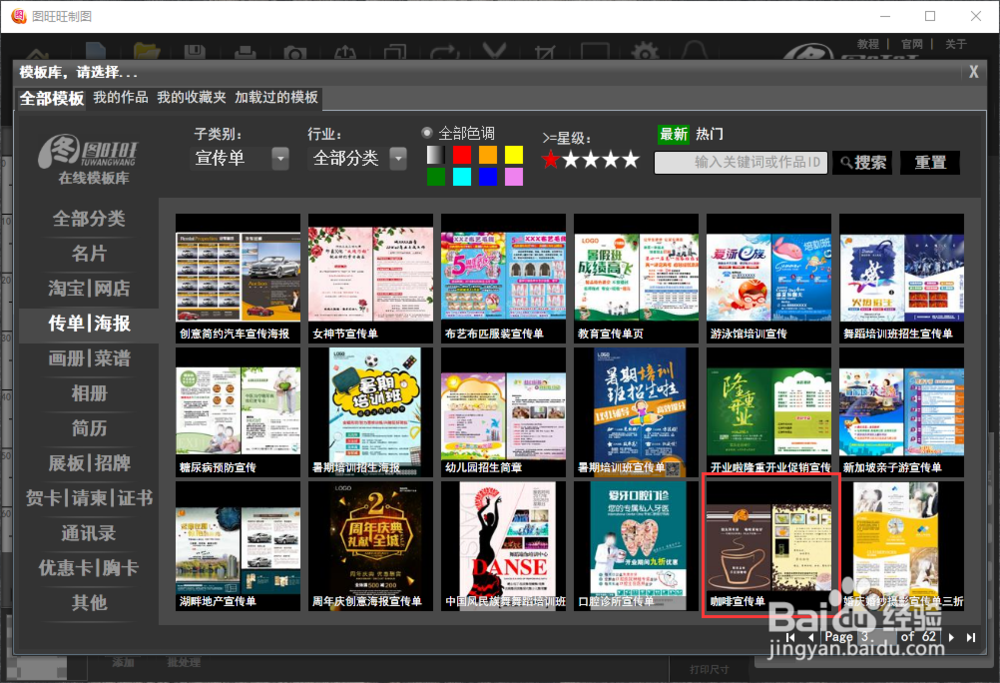The width and height of the screenshot is (1000, 683).
Task: Filter by red color swatch
Action: [x=462, y=155]
